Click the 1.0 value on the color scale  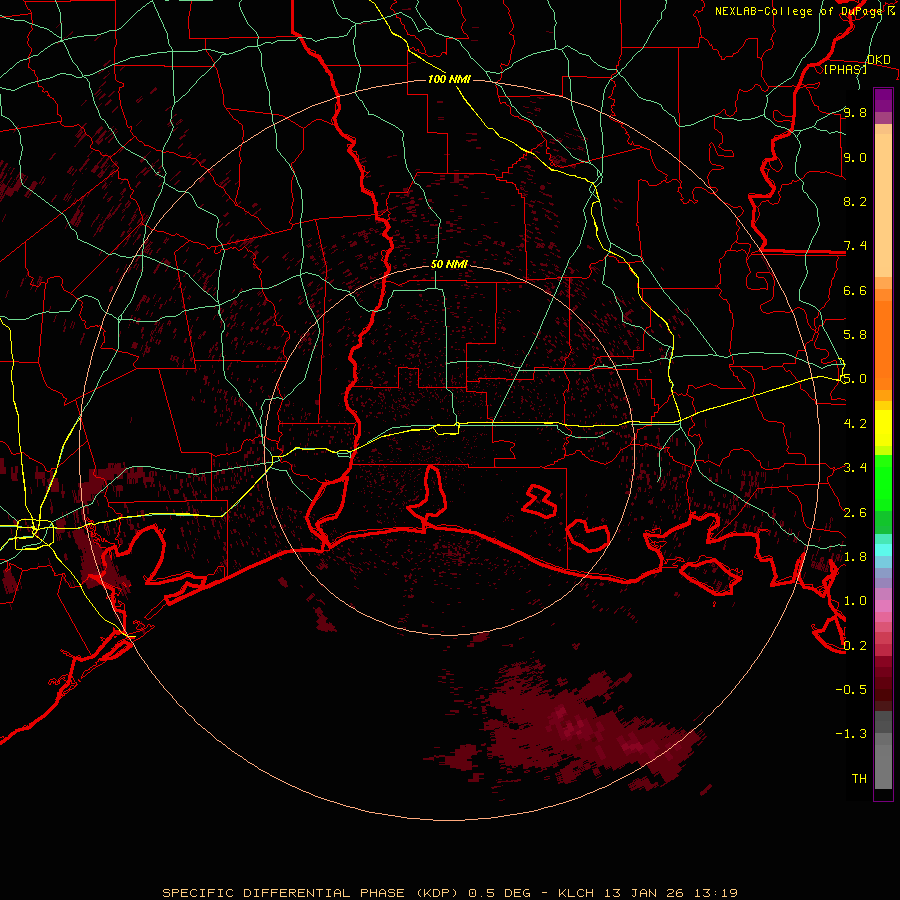point(855,601)
